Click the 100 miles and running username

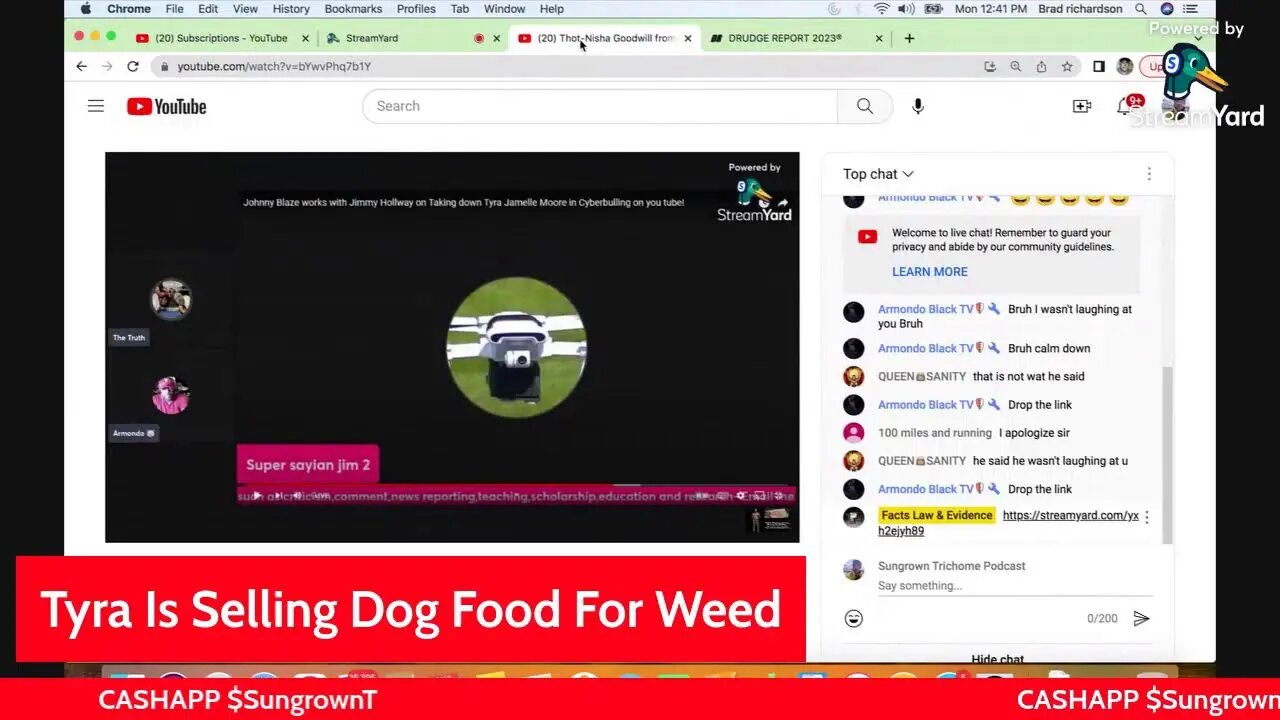point(935,433)
